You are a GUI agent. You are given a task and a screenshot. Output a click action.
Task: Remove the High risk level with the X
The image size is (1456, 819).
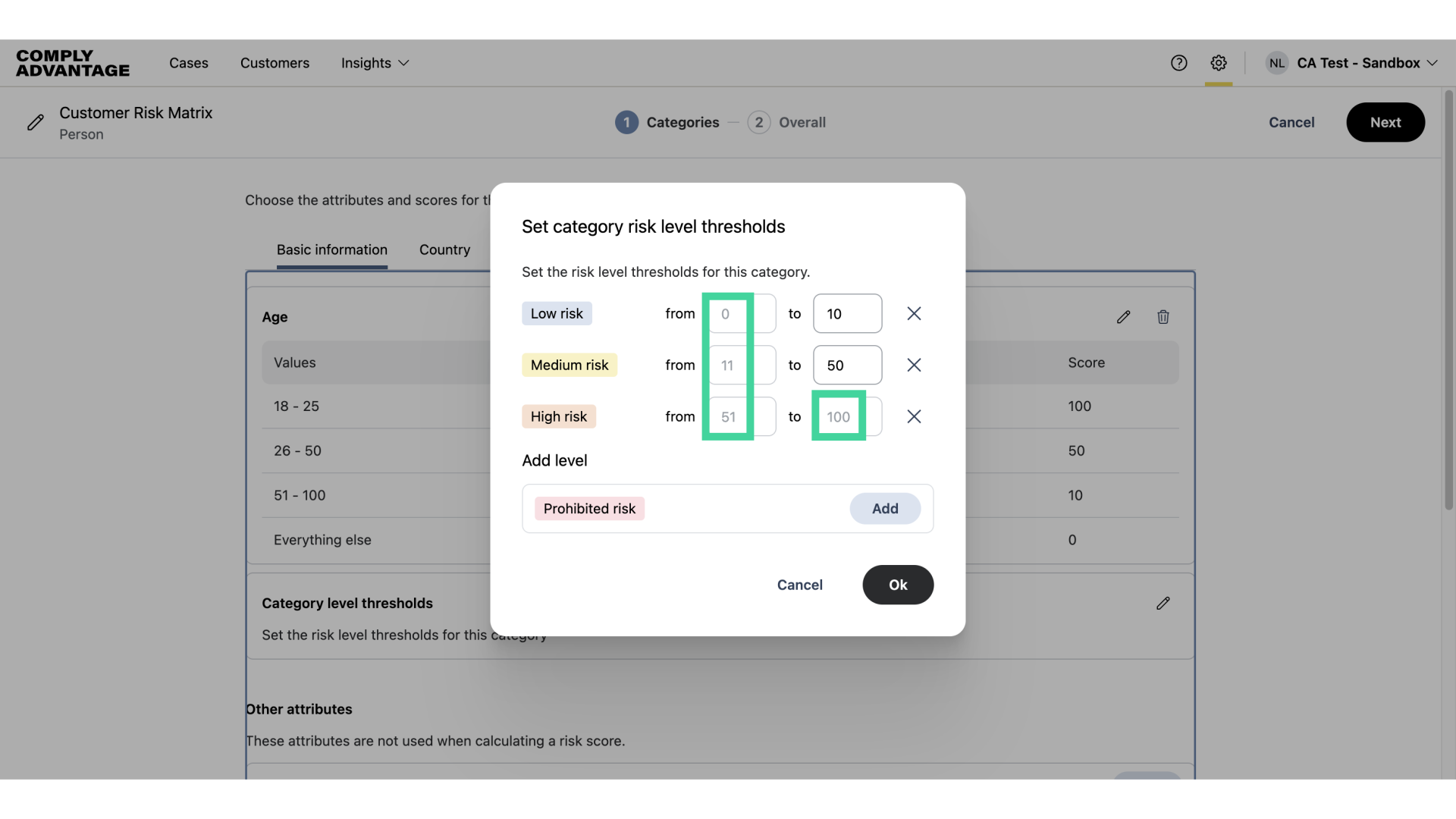(914, 416)
